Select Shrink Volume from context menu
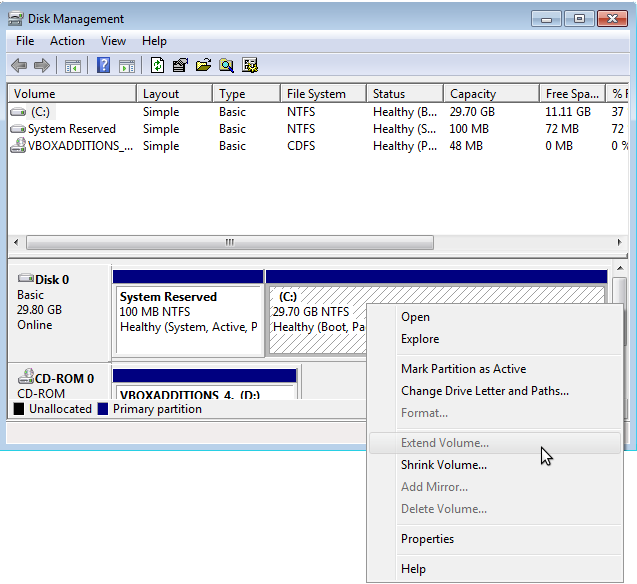 click(495, 465)
